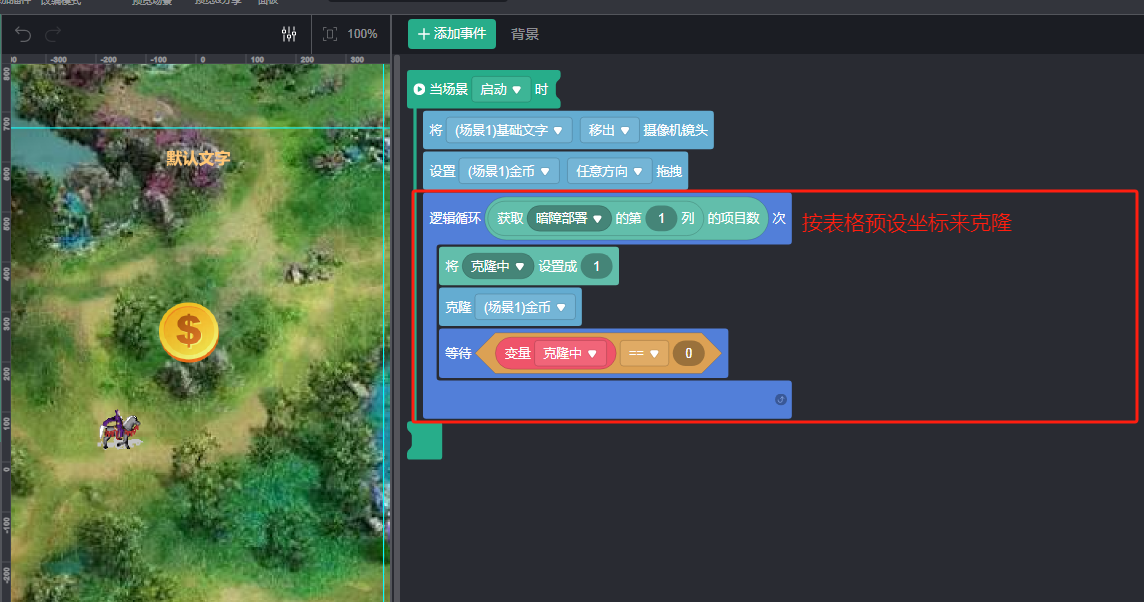
Task: Select the horse rider character sprite
Action: (x=119, y=430)
